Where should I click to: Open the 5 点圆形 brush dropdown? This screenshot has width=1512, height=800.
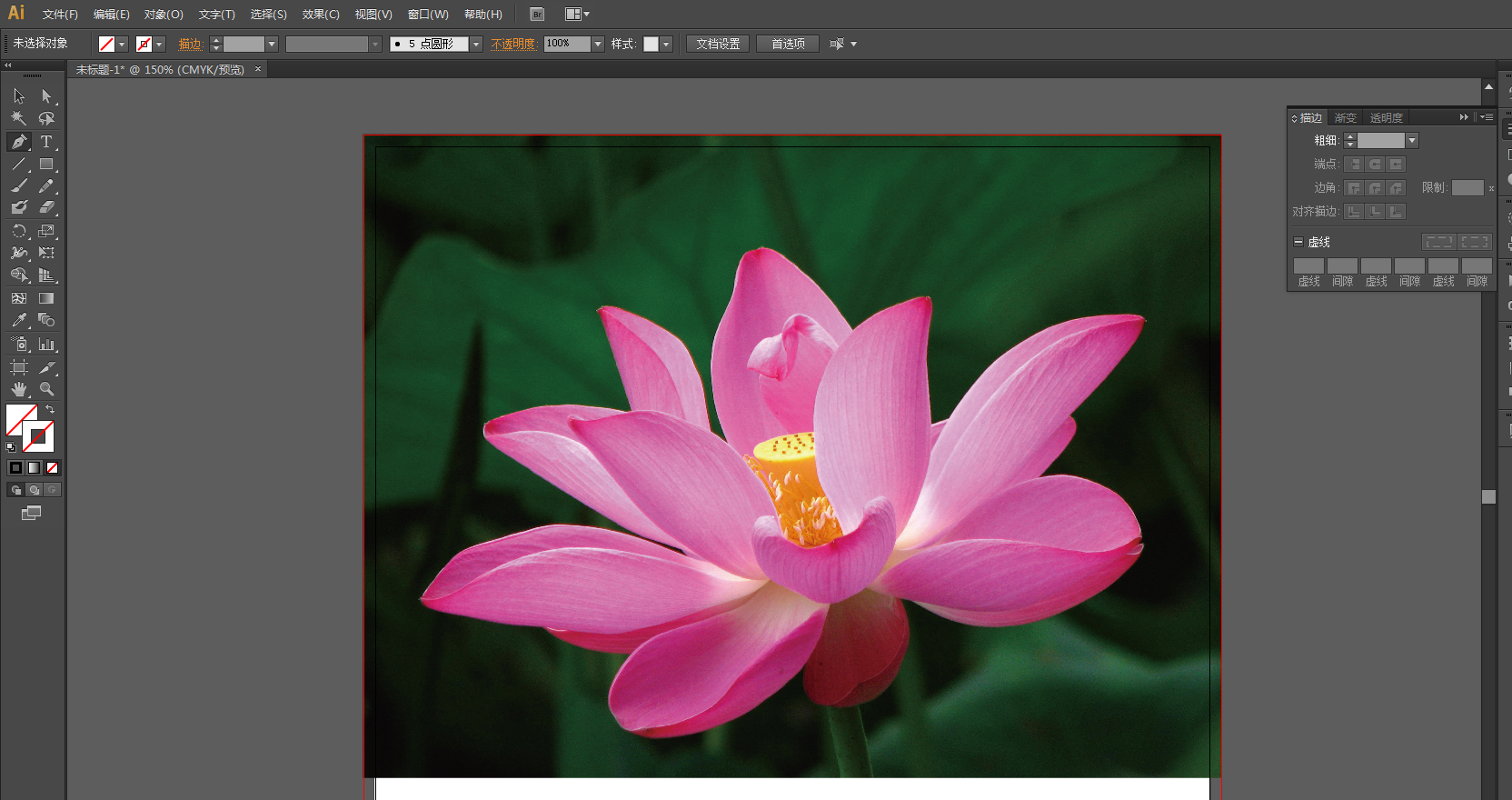pyautogui.click(x=476, y=44)
